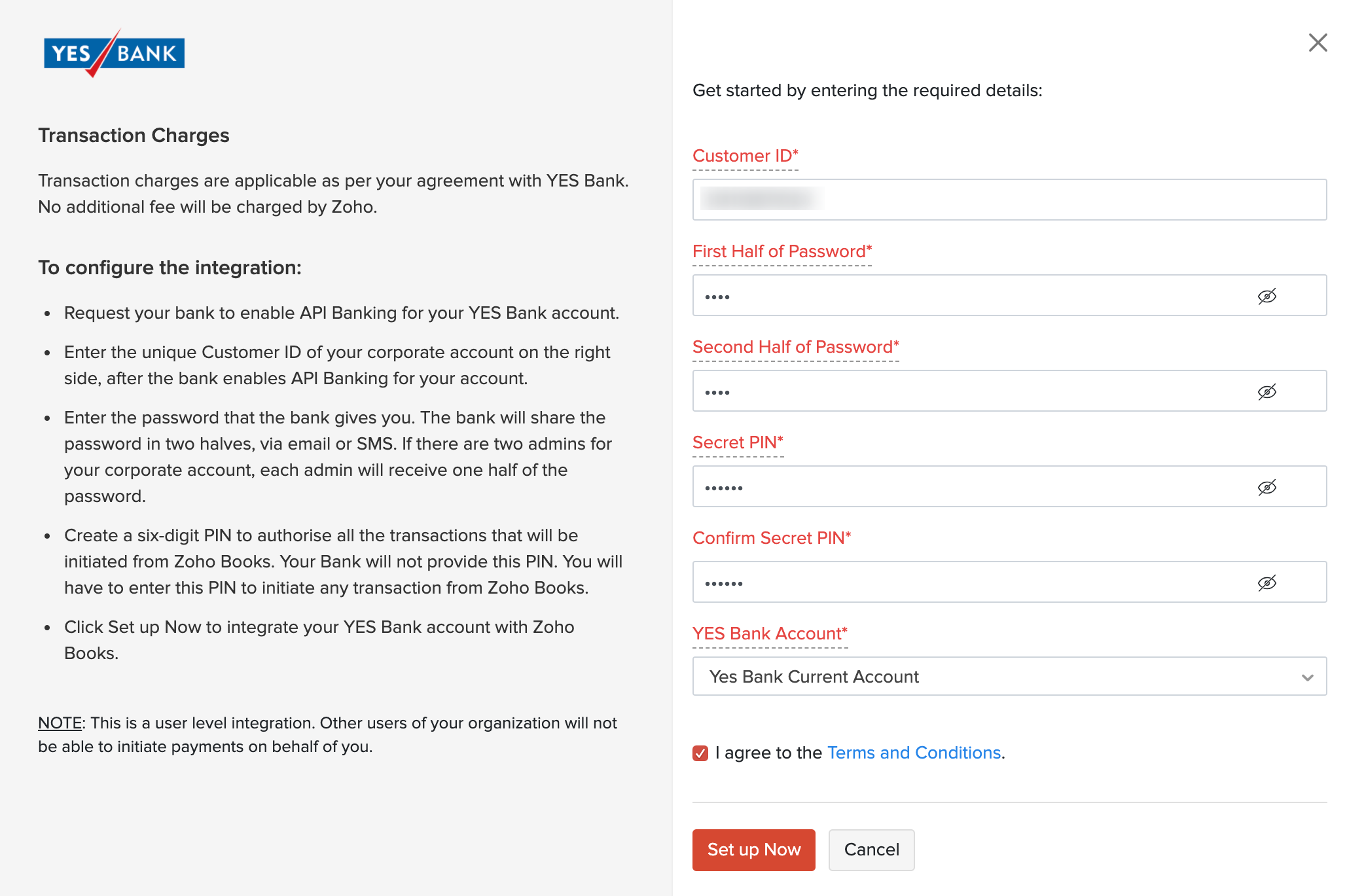Click the YES Bank logo
Viewport: 1347px width, 896px height.
tap(113, 53)
